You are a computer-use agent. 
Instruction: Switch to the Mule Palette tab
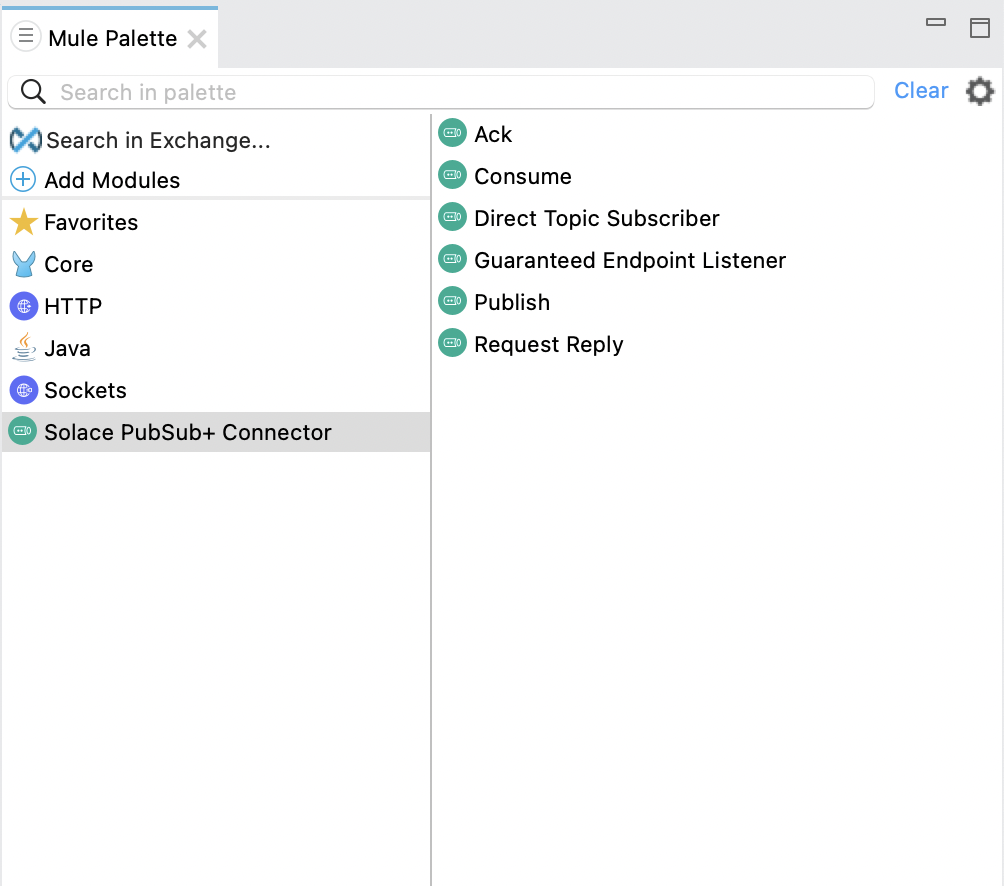coord(112,39)
